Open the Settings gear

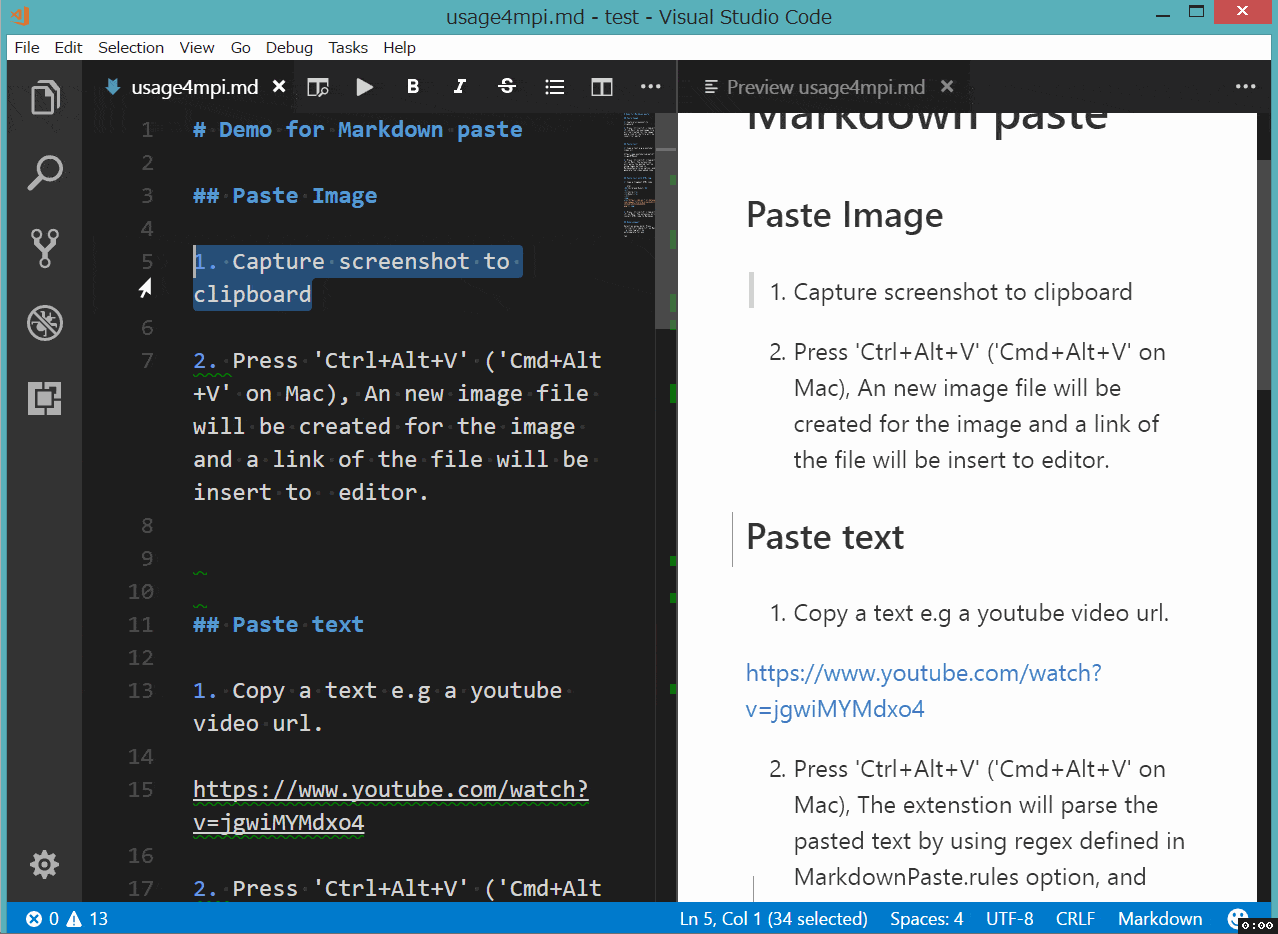click(44, 864)
